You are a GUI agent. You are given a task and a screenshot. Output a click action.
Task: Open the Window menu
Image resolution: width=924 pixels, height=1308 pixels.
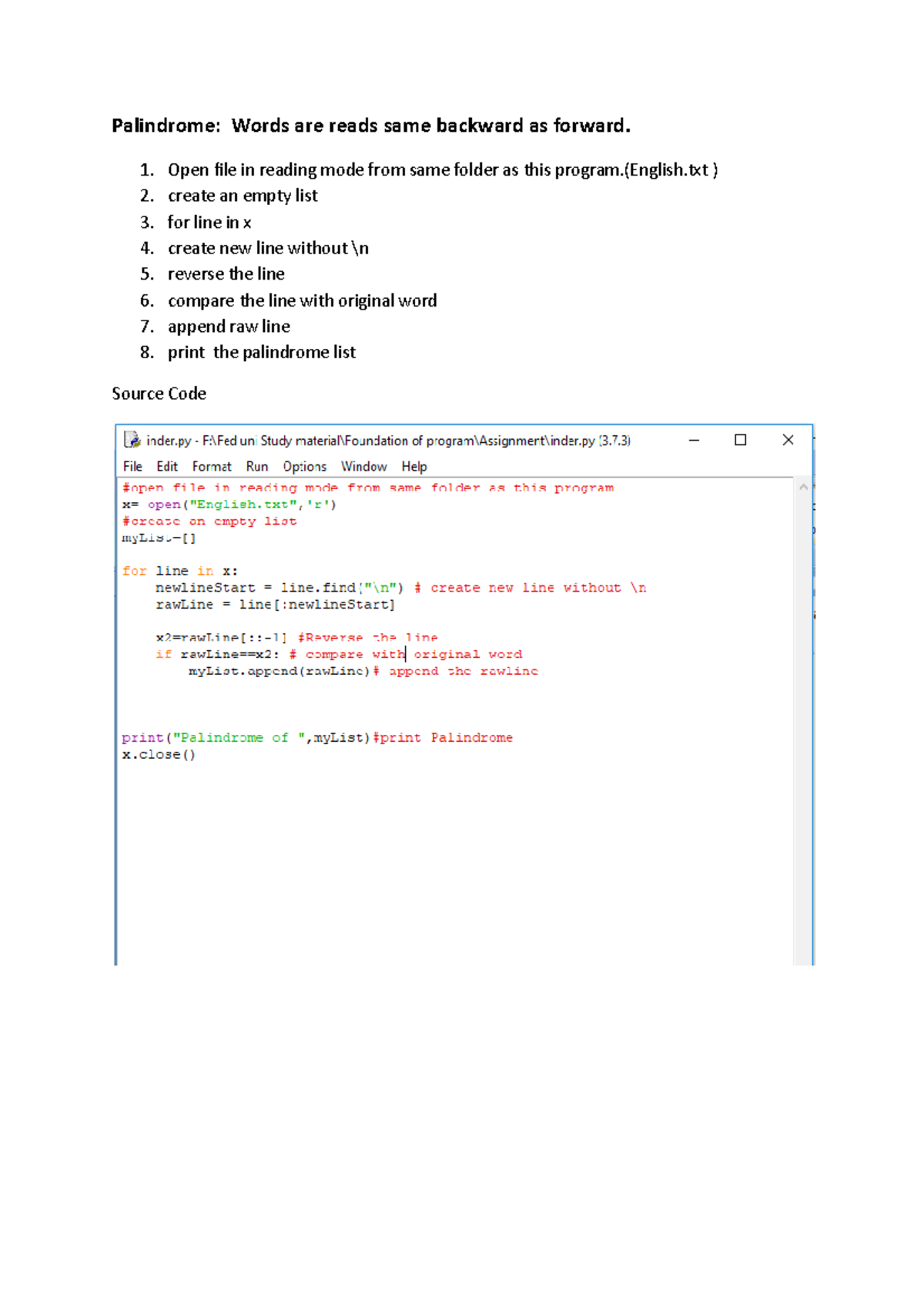tap(363, 466)
